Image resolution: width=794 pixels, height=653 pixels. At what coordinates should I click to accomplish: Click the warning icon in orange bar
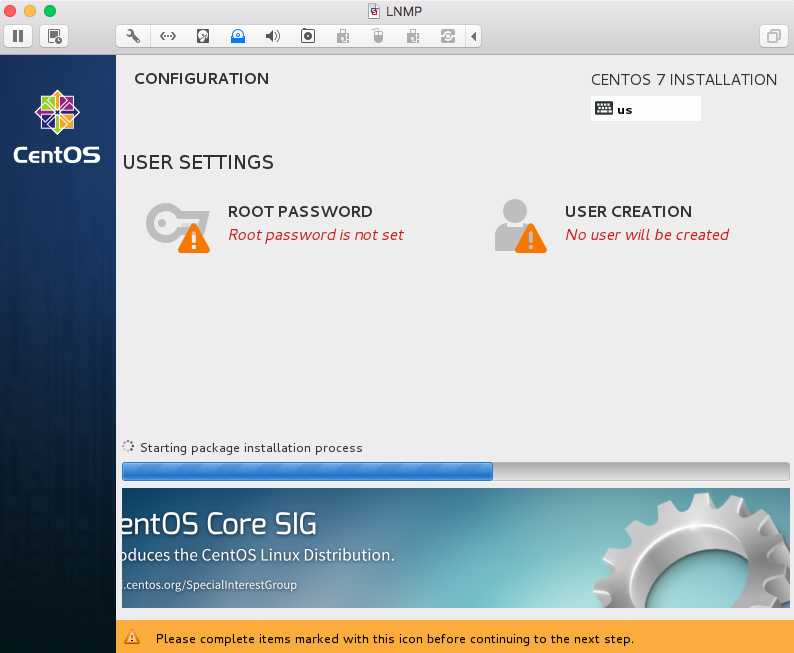click(132, 638)
